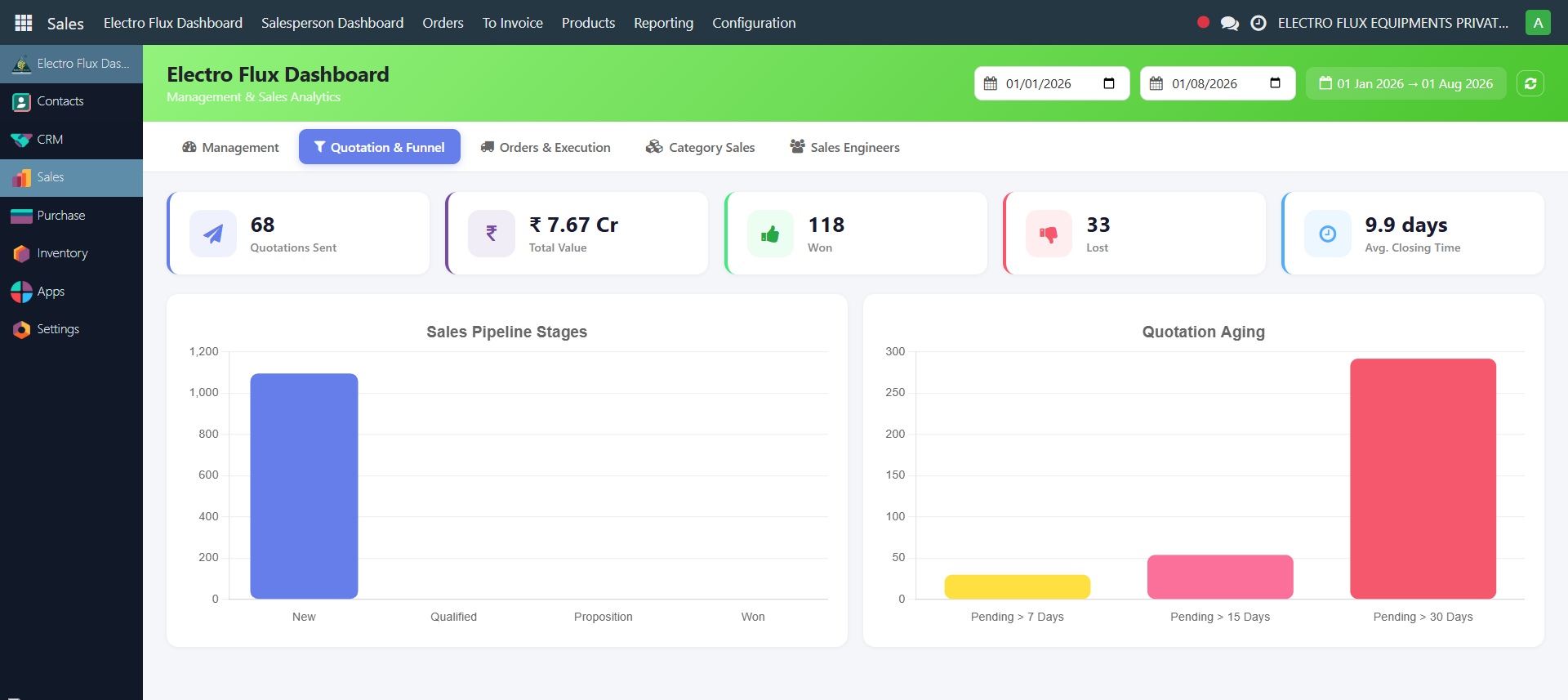Switch to Orders & Execution tab
The height and width of the screenshot is (700, 1568).
point(546,147)
